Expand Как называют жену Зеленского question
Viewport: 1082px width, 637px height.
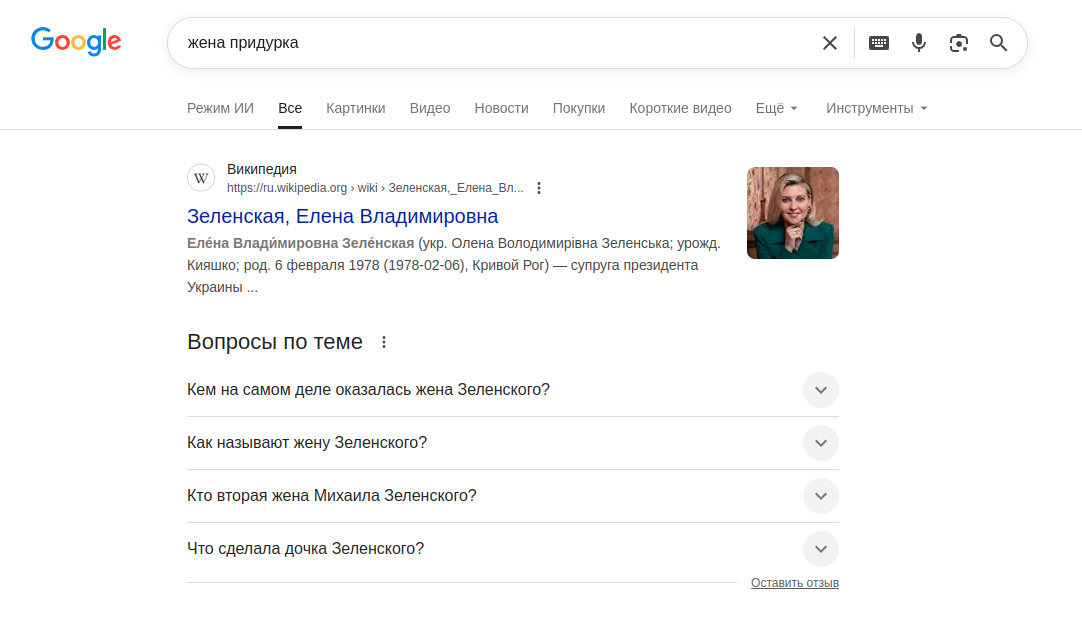coord(820,443)
